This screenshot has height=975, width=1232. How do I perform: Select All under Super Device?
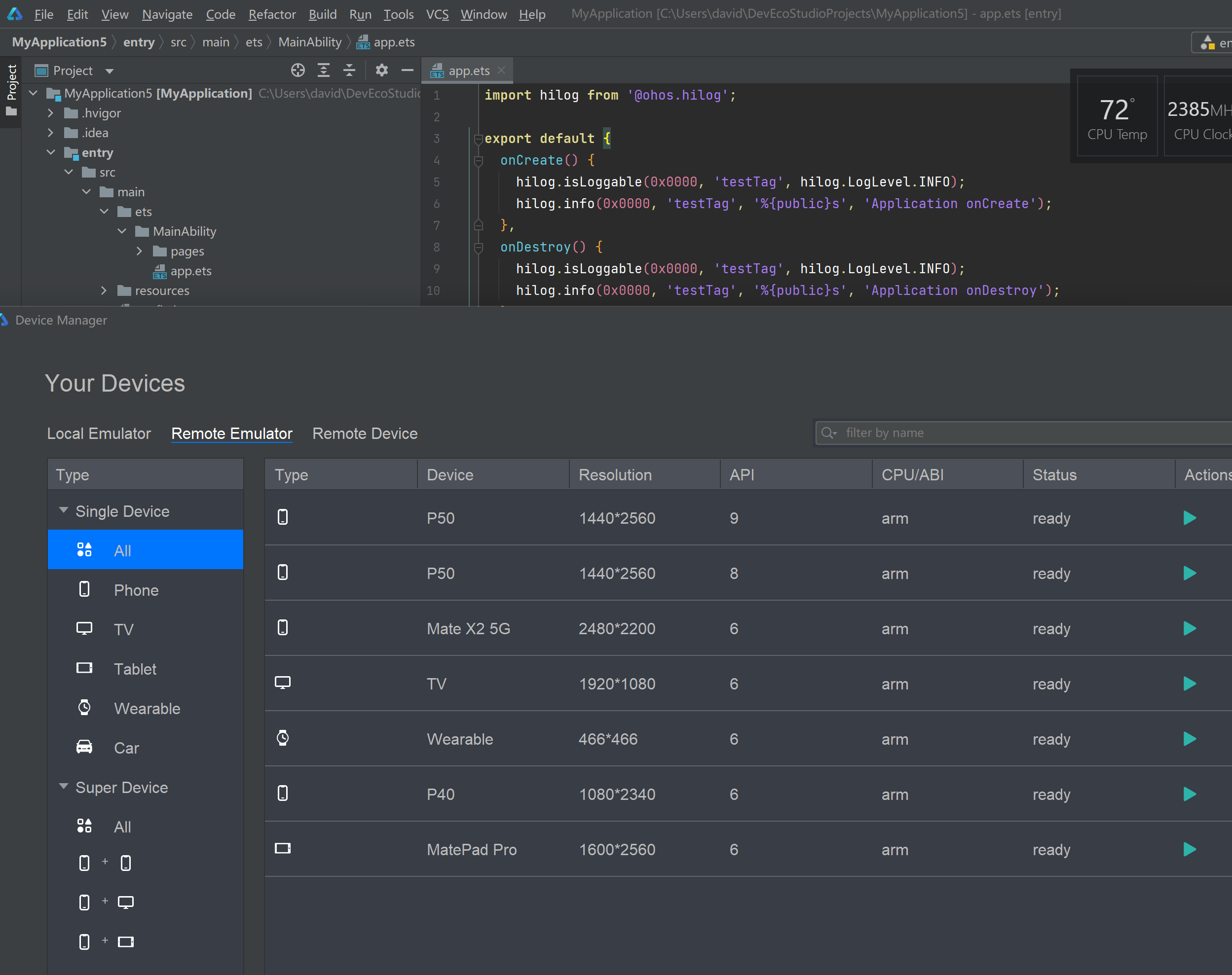click(145, 826)
